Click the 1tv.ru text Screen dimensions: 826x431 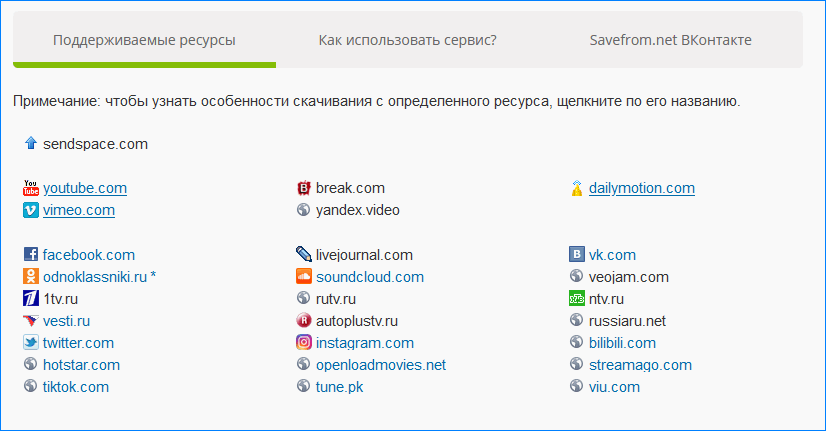[61, 299]
